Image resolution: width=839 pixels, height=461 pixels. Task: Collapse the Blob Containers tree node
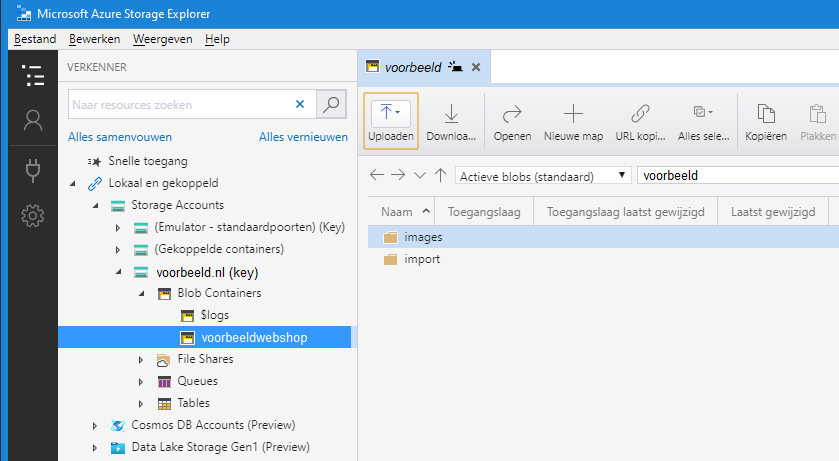click(x=141, y=294)
